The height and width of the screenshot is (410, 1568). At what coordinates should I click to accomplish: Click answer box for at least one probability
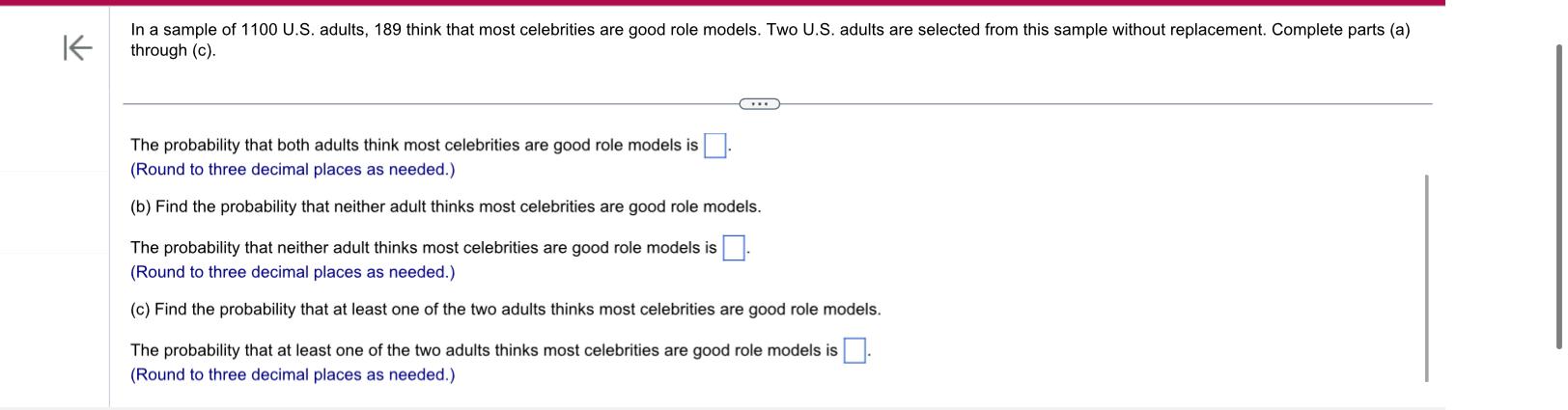click(854, 351)
